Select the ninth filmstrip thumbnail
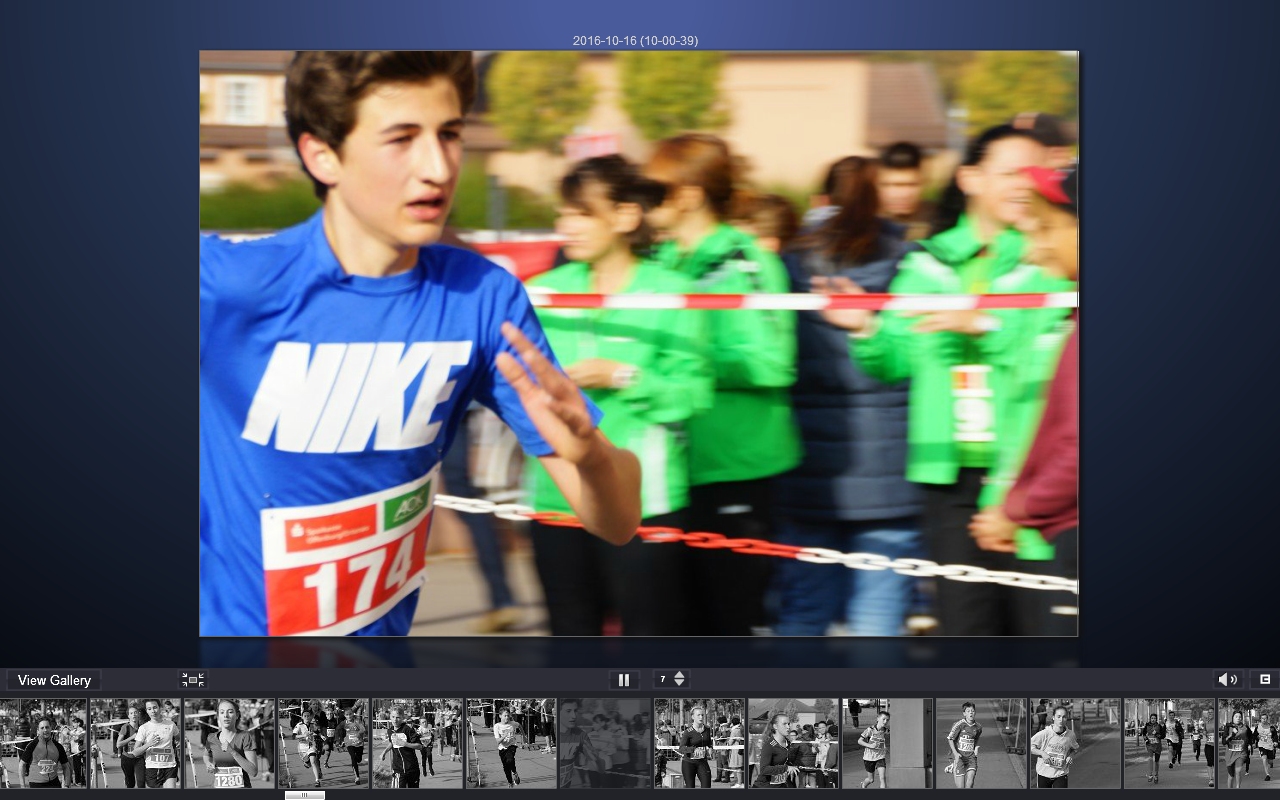1280x800 pixels. tap(793, 743)
